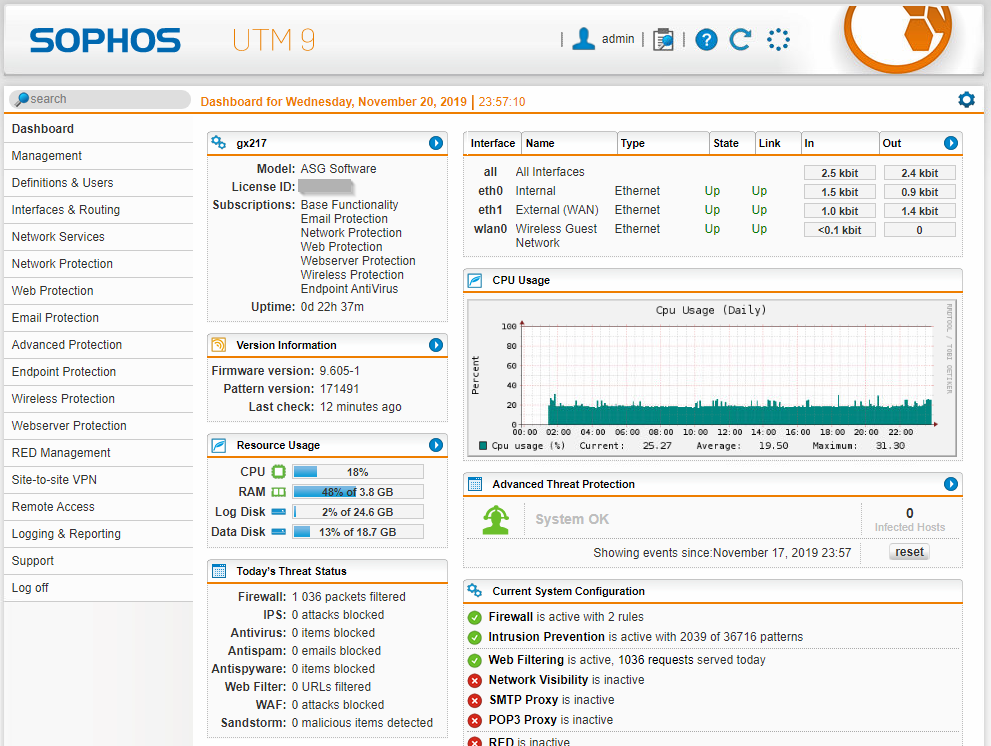Open the help question mark icon

(x=706, y=40)
